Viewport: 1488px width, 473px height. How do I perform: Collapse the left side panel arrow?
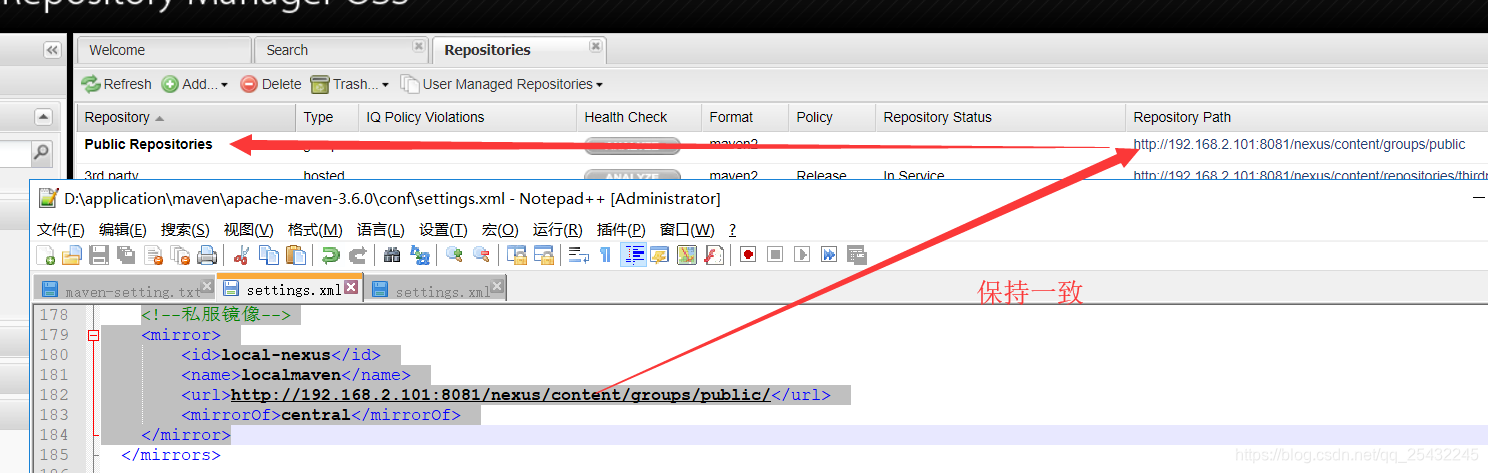43,117
